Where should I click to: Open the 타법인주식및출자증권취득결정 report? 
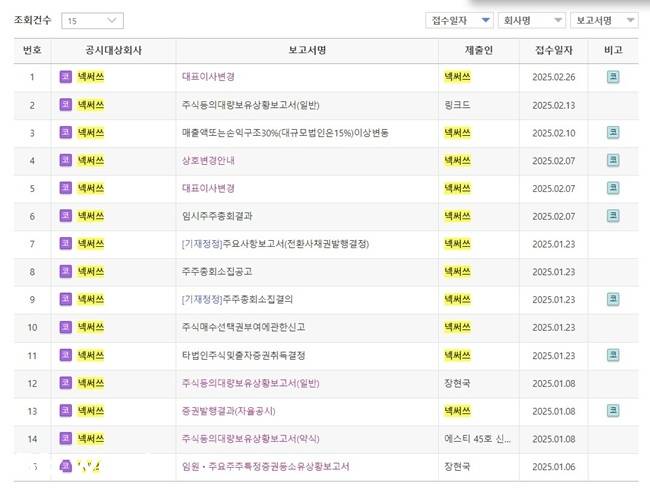click(243, 355)
